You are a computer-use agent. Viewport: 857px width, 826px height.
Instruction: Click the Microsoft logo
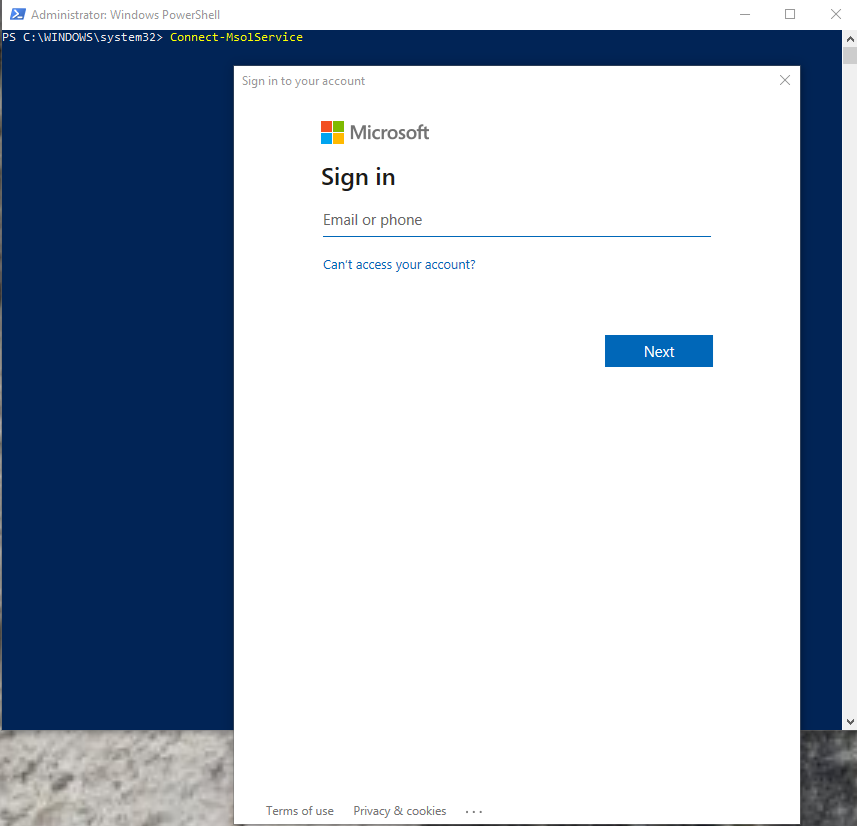point(375,132)
